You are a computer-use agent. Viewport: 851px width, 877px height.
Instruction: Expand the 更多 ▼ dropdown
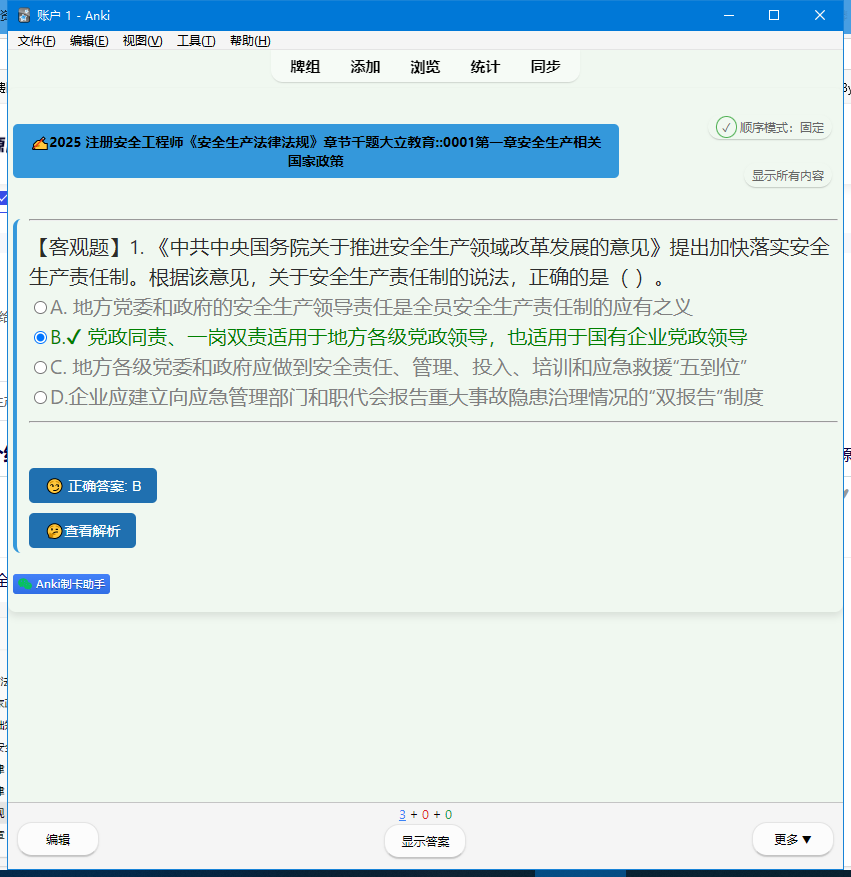pyautogui.click(x=793, y=839)
